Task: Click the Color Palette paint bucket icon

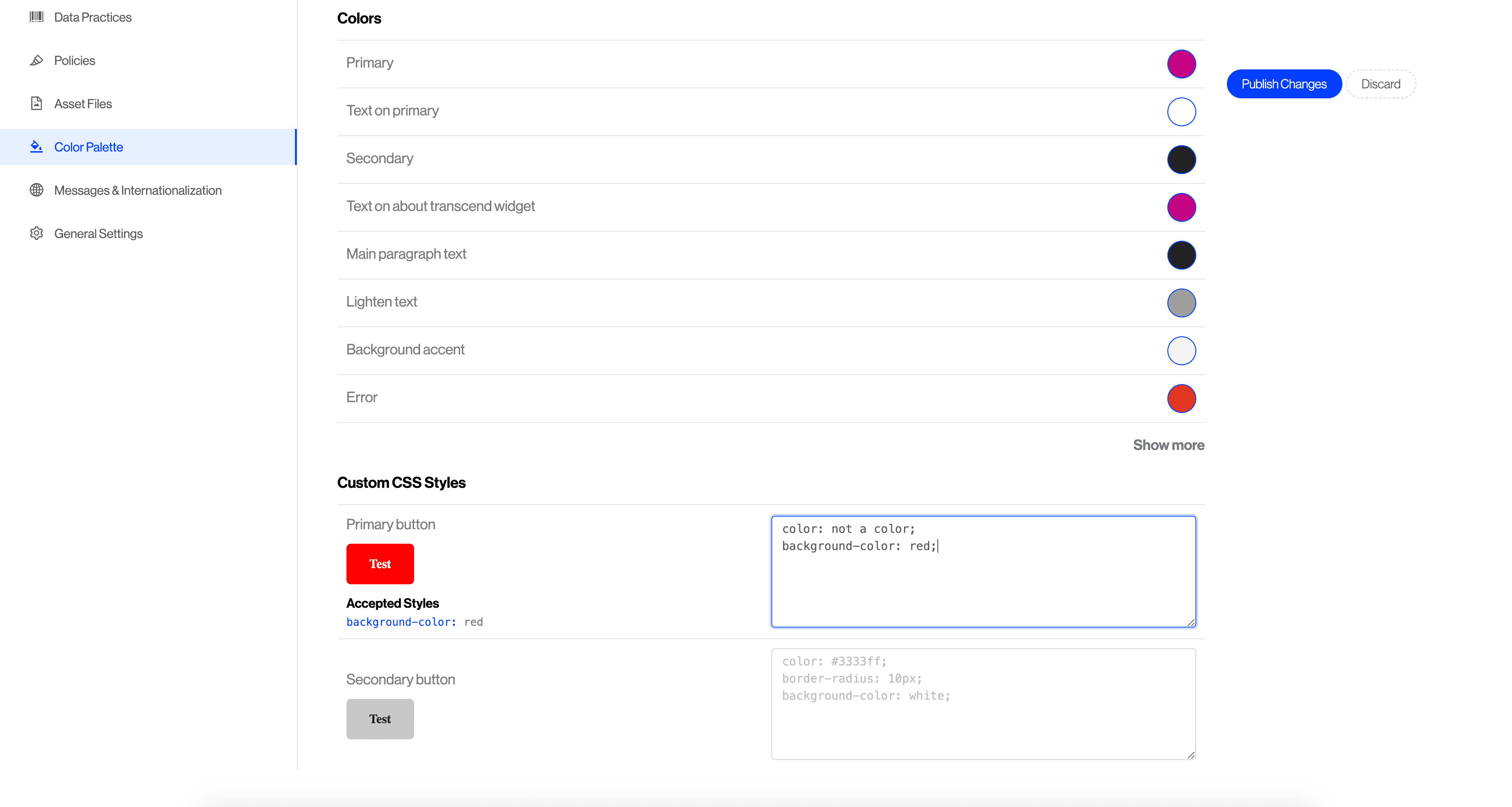Action: tap(37, 147)
